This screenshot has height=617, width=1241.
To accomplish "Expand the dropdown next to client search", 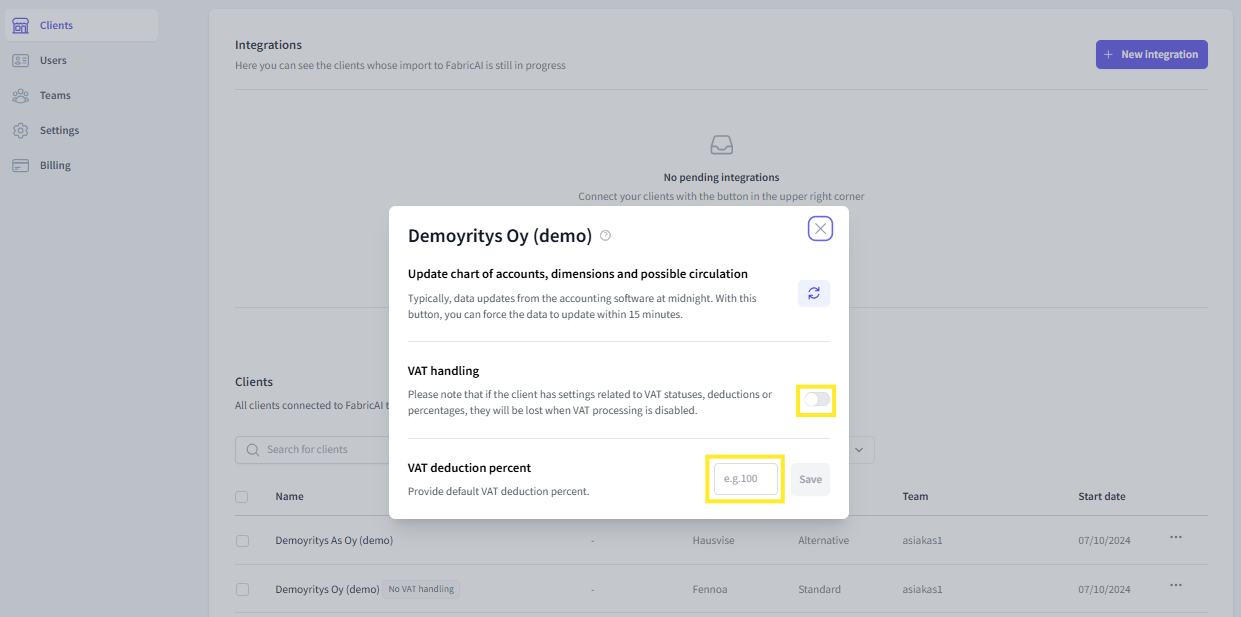I will pyautogui.click(x=861, y=450).
